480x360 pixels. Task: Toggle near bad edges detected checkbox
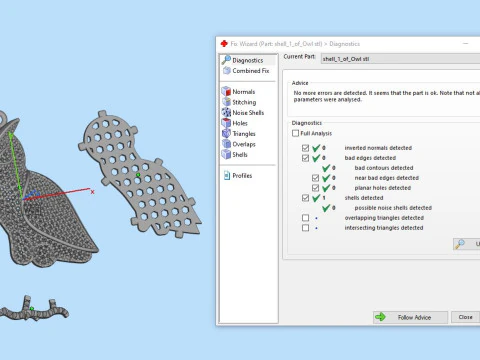point(315,178)
